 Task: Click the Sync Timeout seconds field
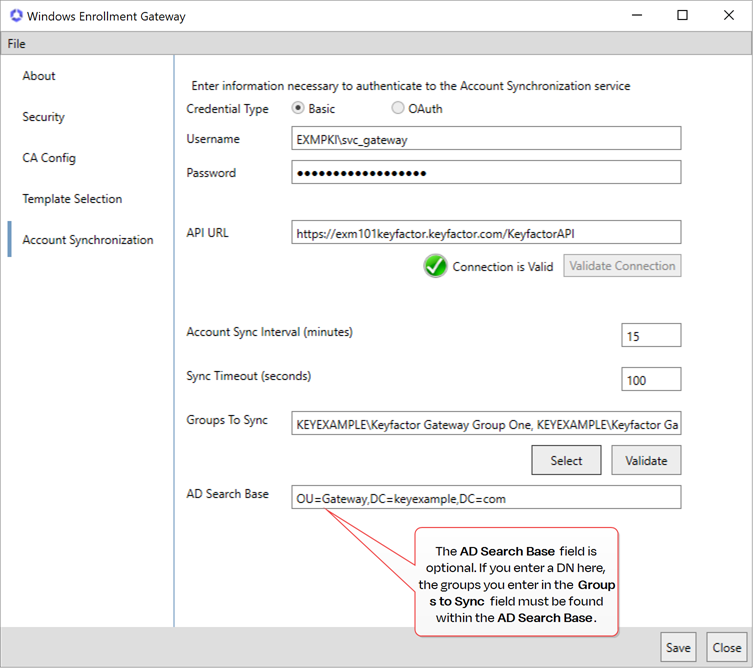(650, 380)
